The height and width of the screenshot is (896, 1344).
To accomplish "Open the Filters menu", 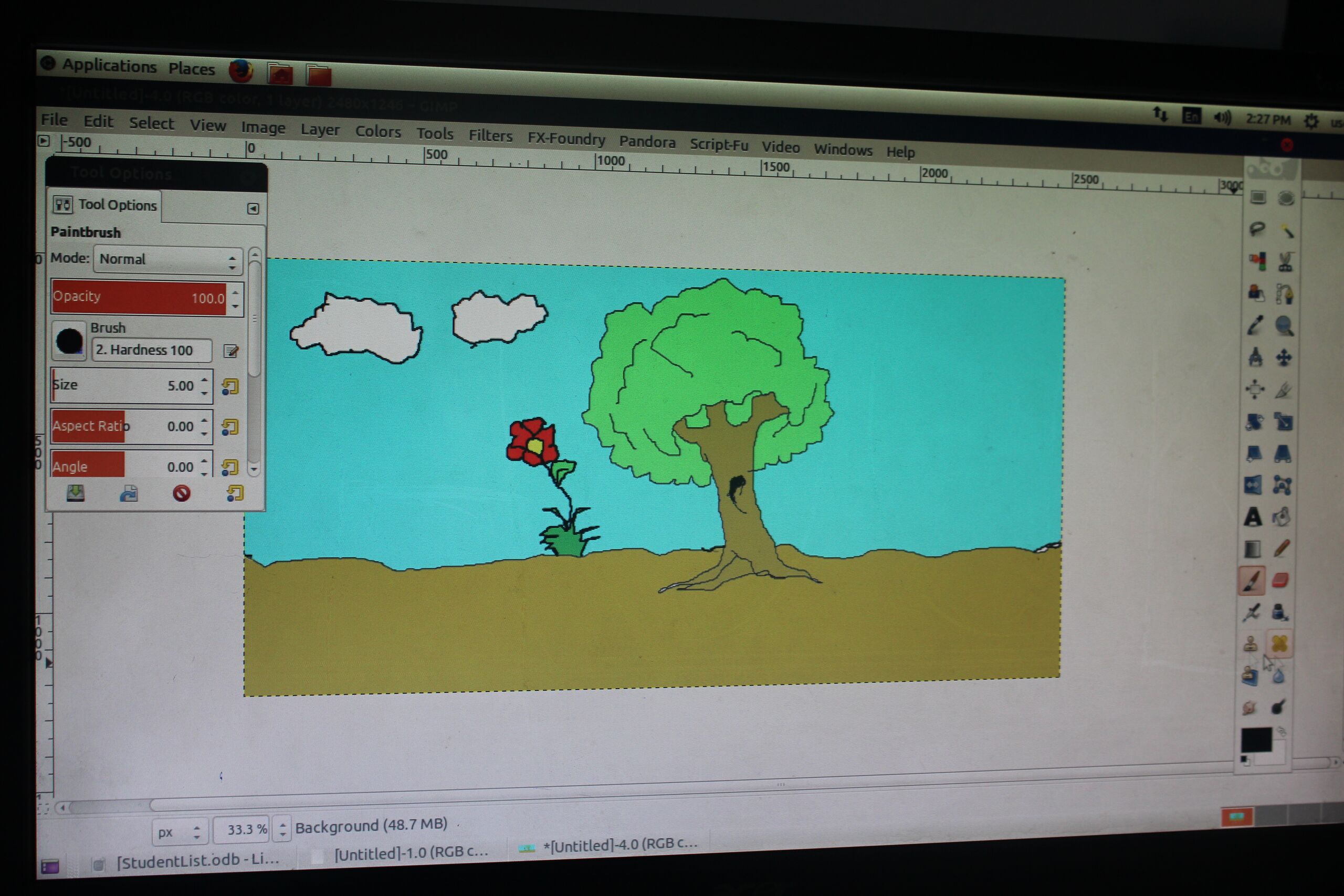I will pyautogui.click(x=490, y=136).
